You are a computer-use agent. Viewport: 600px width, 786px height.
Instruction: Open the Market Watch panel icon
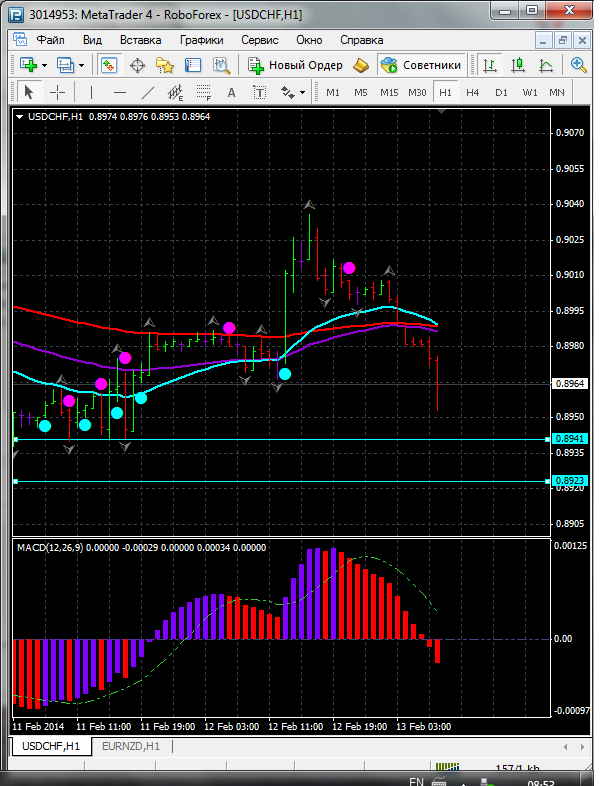(109, 65)
